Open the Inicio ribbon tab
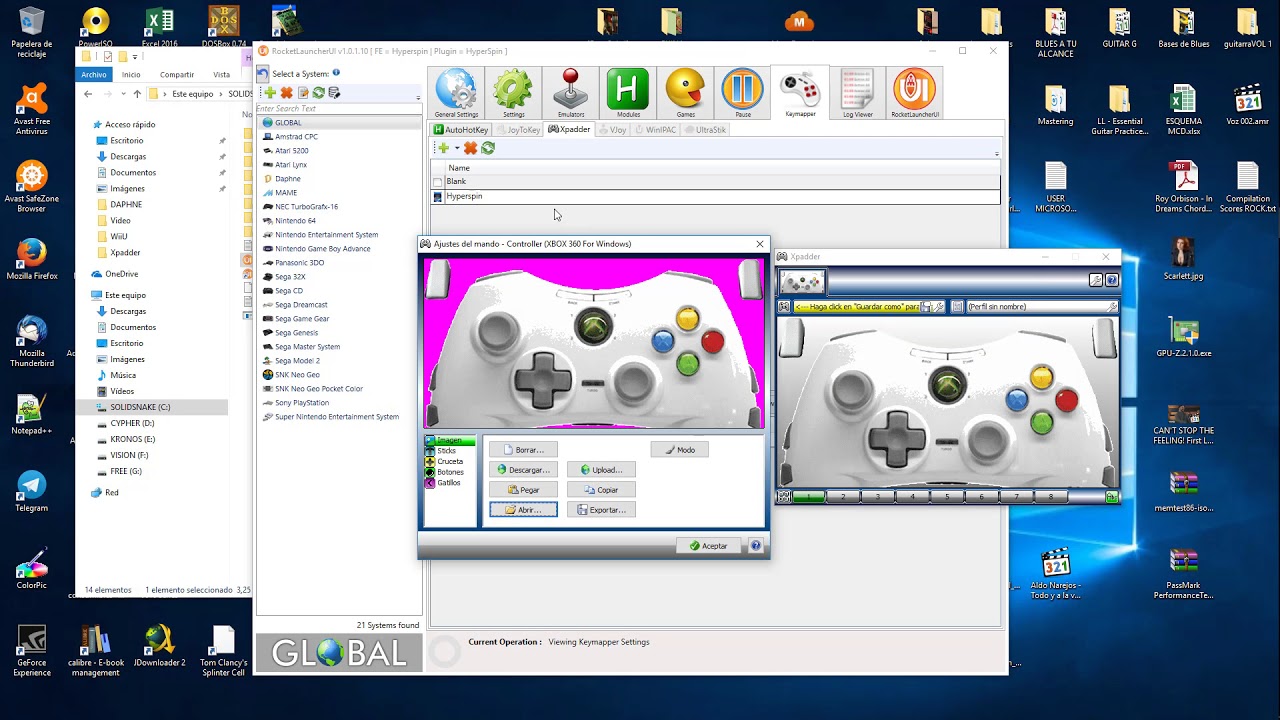The width and height of the screenshot is (1280, 720). [x=131, y=74]
